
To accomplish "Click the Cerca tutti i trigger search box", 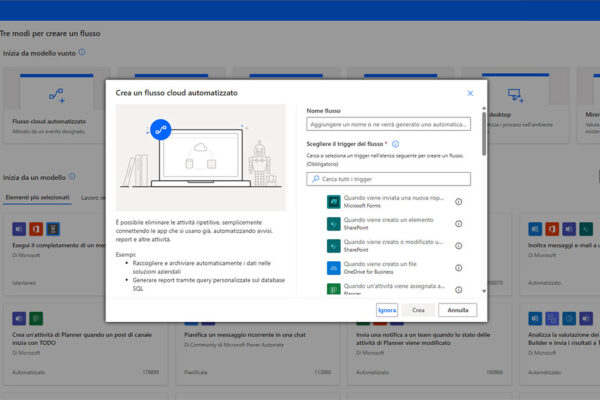I will coord(388,179).
